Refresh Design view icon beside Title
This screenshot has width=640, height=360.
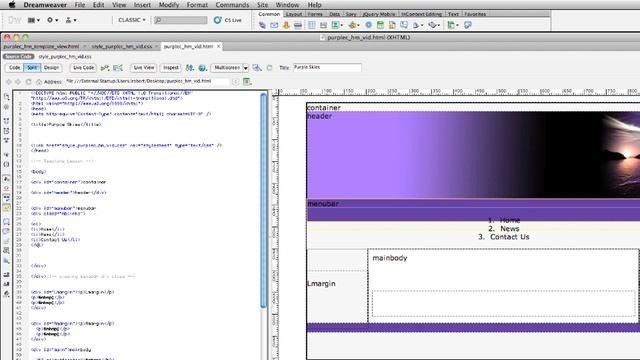pos(269,68)
